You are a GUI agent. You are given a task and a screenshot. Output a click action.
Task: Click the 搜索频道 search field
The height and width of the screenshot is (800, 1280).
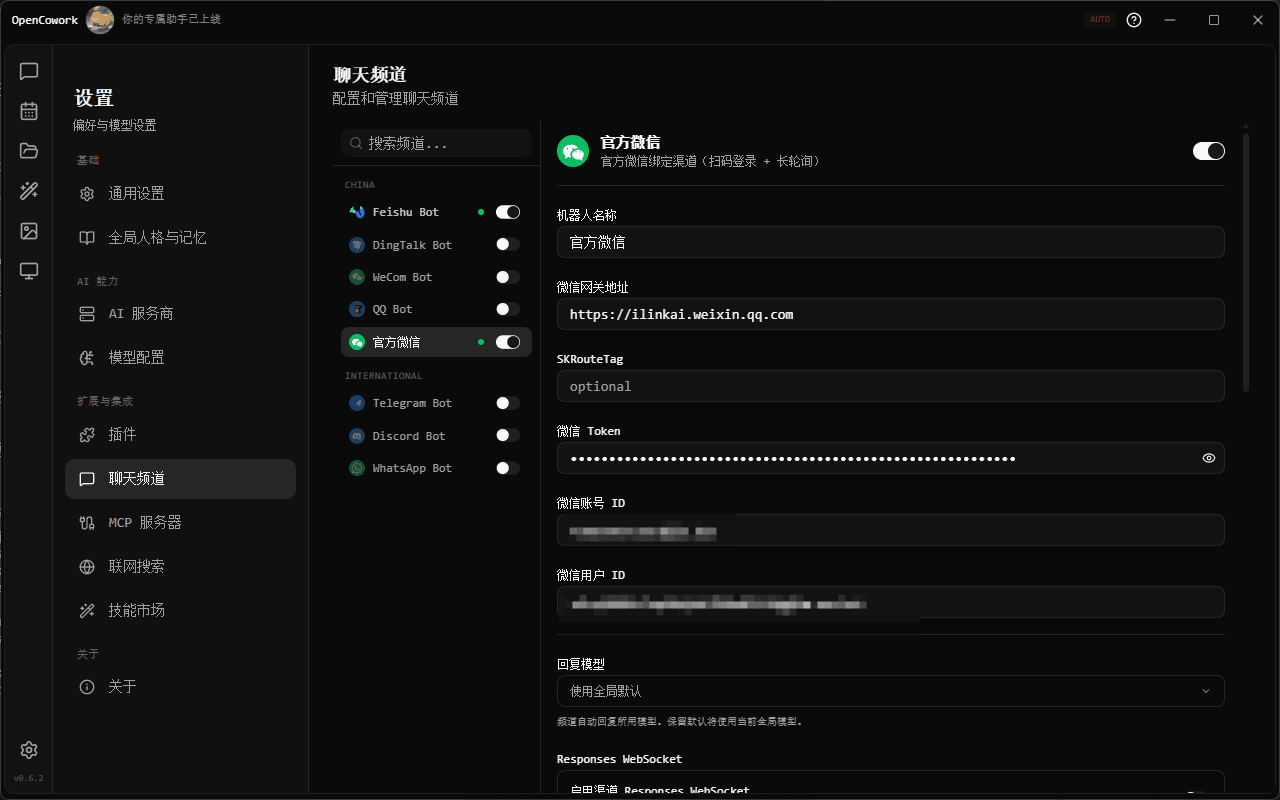click(435, 142)
